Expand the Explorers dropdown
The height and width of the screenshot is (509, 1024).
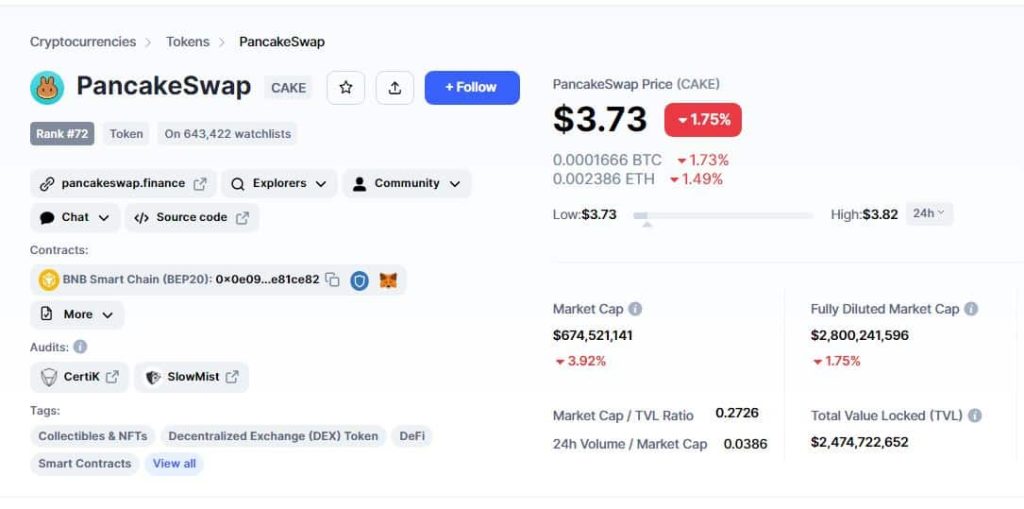click(x=279, y=184)
